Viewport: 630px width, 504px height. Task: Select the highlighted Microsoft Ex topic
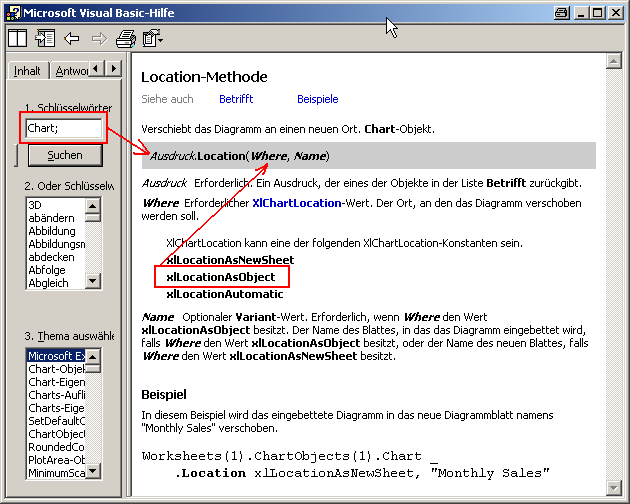[x=55, y=356]
